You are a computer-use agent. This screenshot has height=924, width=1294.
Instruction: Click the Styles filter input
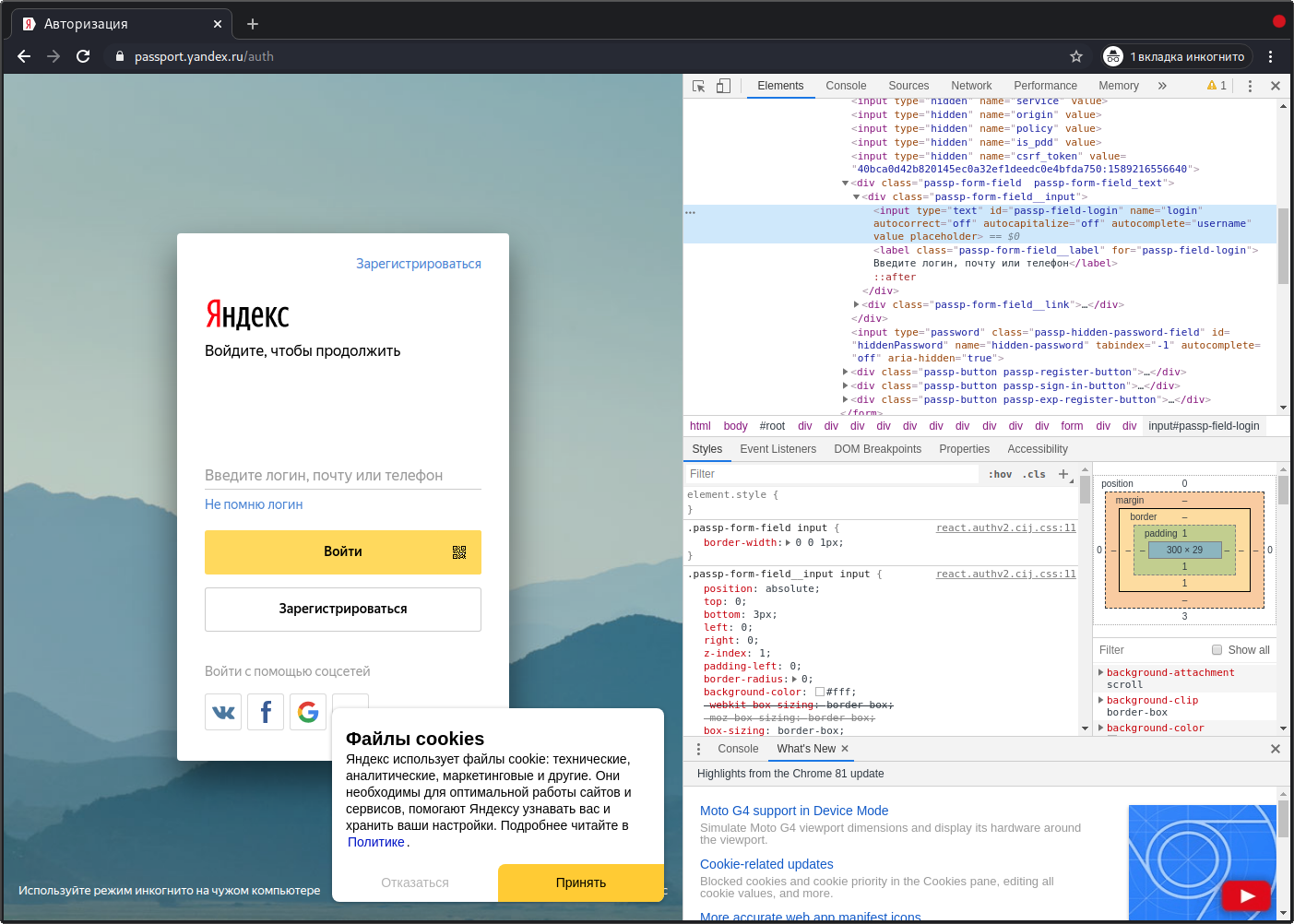833,474
